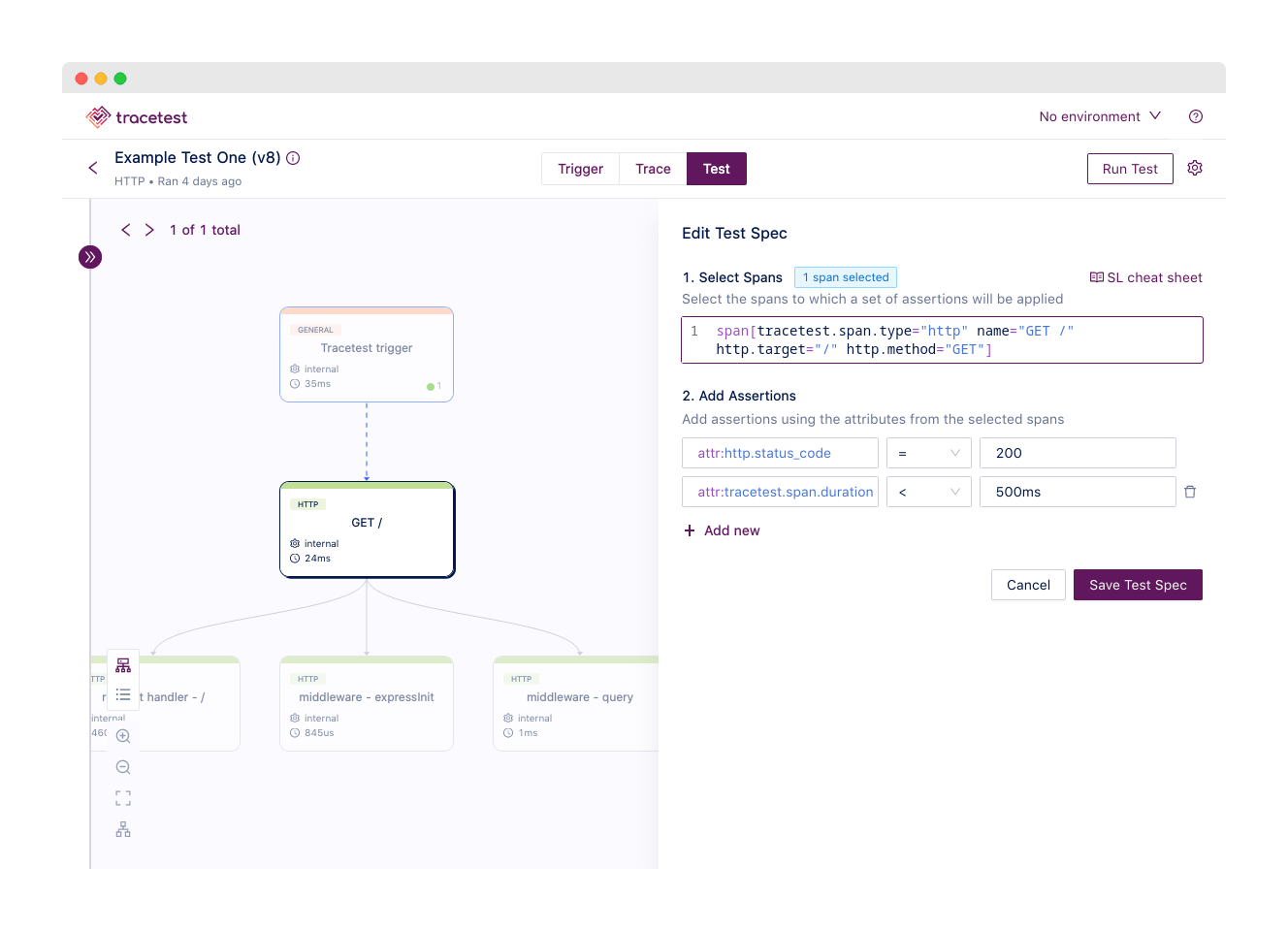Viewport: 1288px width, 931px height.
Task: Fit the diagram to view
Action: coord(123,798)
